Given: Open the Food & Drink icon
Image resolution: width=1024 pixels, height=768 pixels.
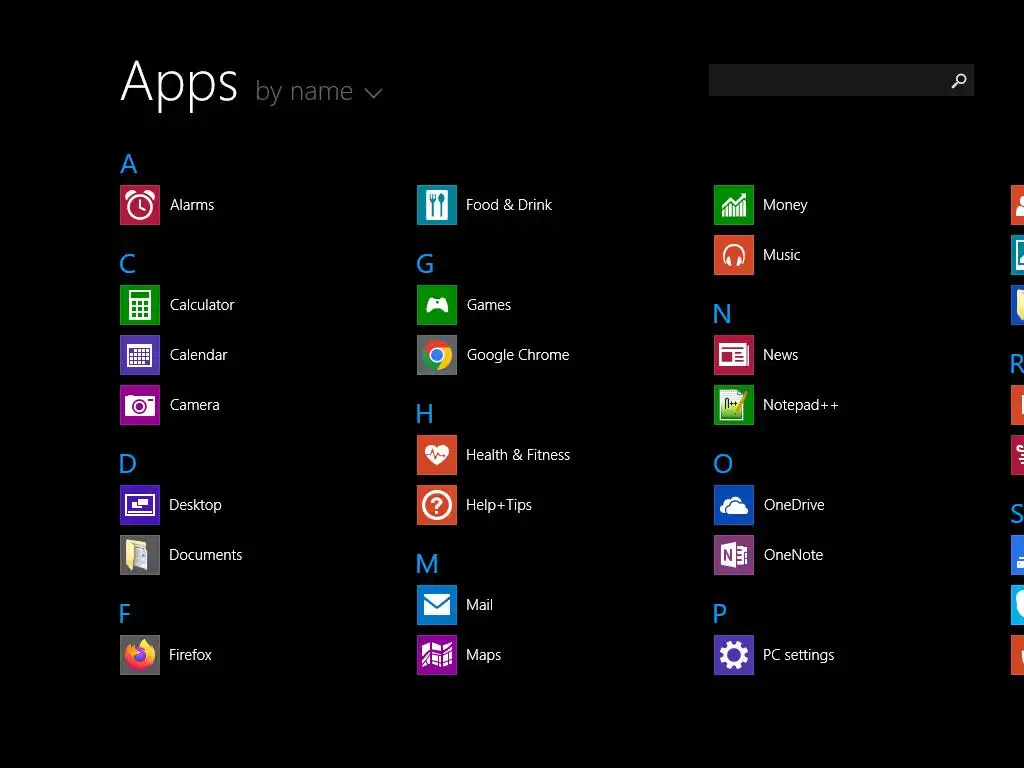Looking at the screenshot, I should point(437,205).
